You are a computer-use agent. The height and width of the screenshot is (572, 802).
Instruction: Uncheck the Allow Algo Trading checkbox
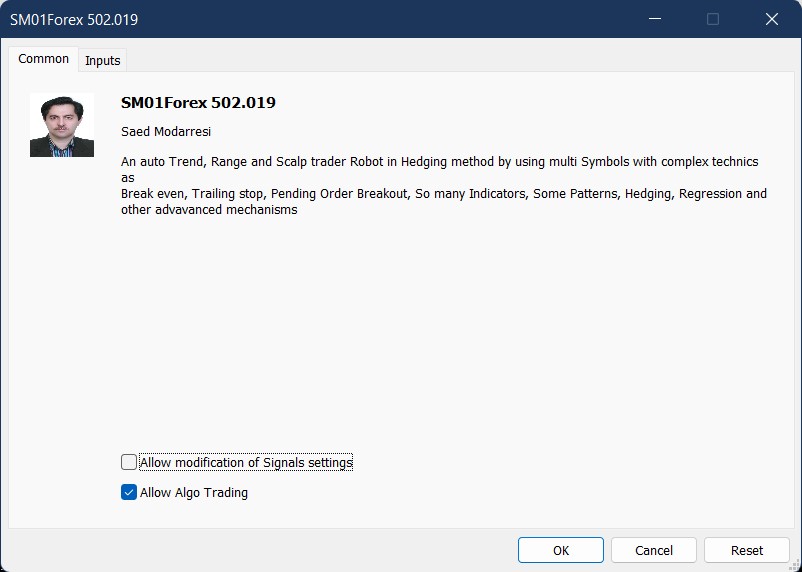(x=129, y=492)
